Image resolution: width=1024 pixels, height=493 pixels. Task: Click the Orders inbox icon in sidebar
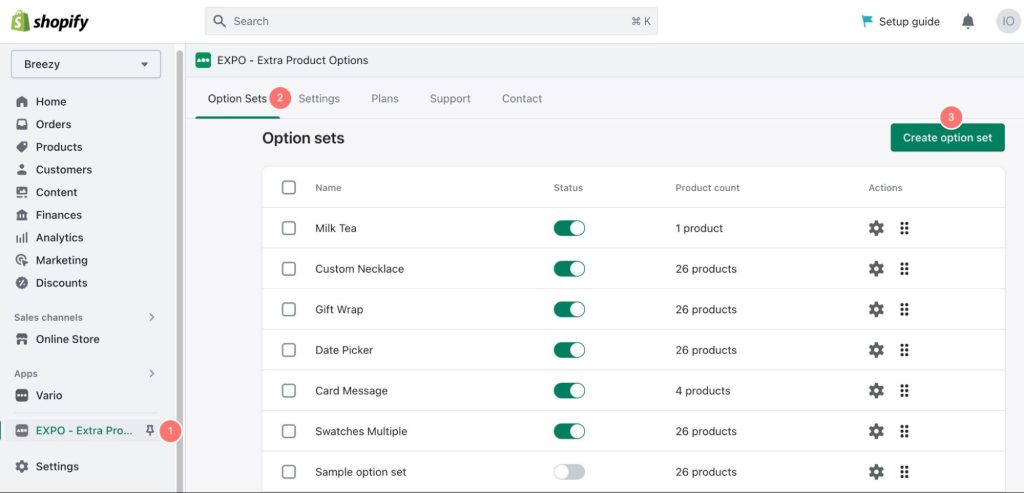pos(22,124)
